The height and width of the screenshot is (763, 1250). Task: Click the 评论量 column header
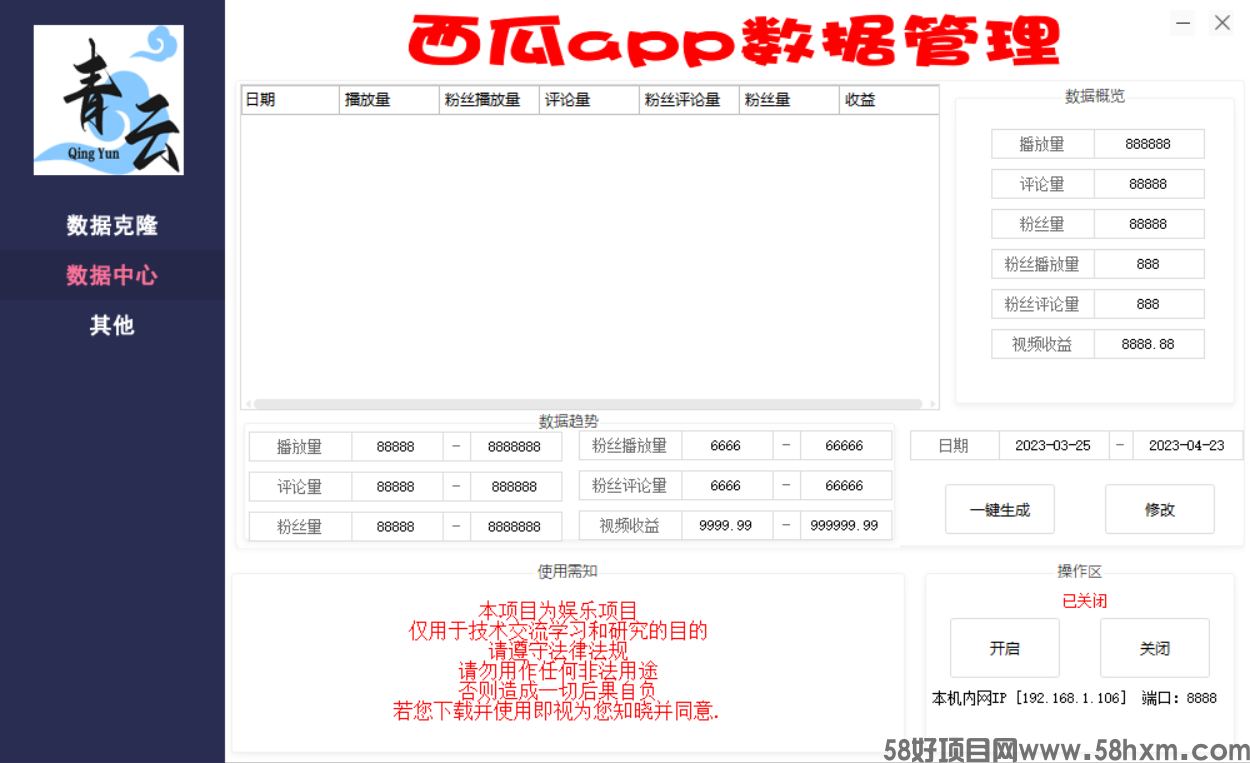589,100
